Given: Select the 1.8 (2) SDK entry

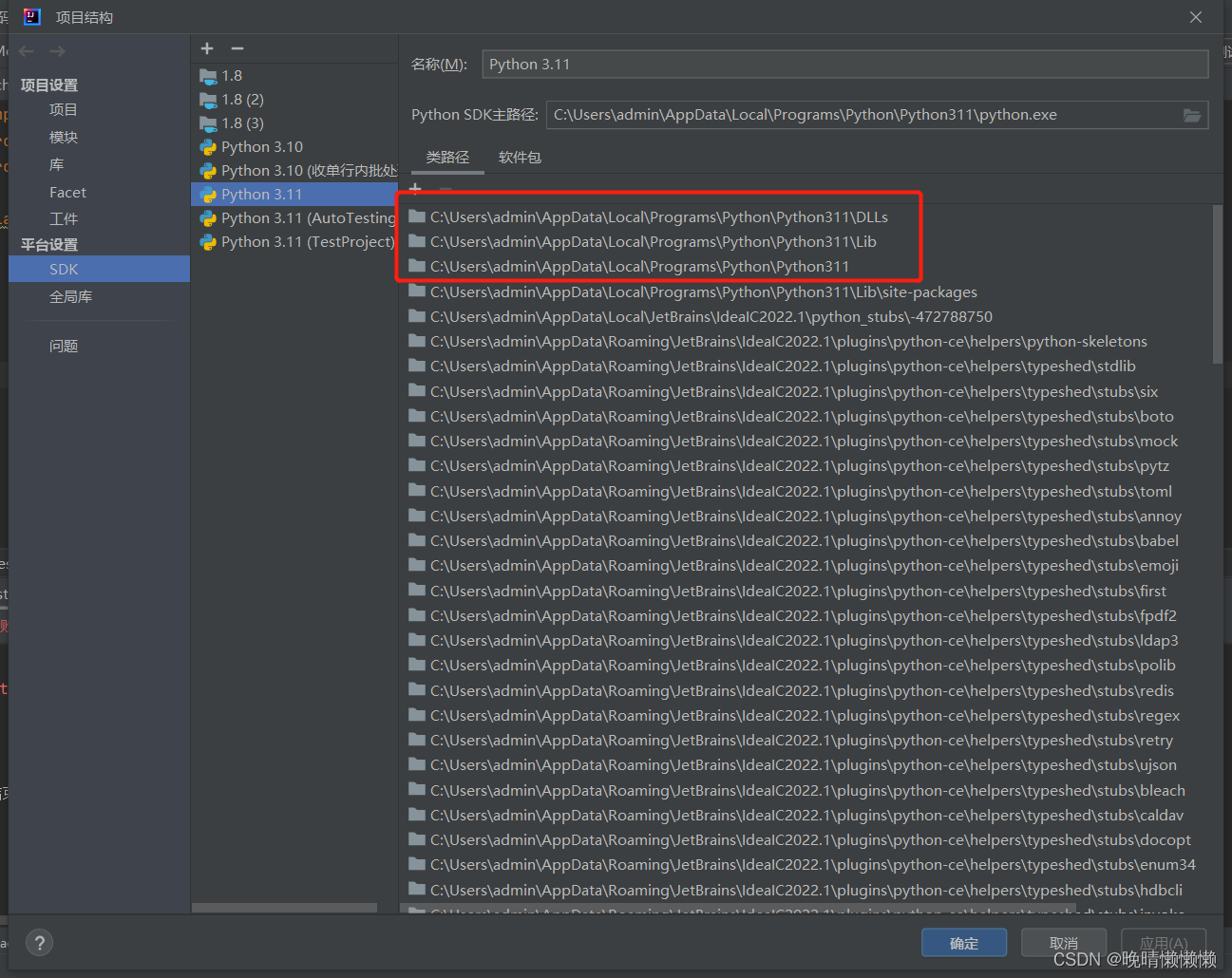Looking at the screenshot, I should click(294, 100).
